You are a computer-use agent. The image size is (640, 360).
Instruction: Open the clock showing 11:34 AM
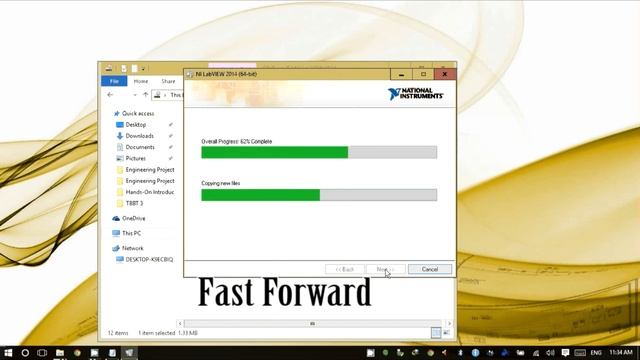pyautogui.click(x=621, y=353)
